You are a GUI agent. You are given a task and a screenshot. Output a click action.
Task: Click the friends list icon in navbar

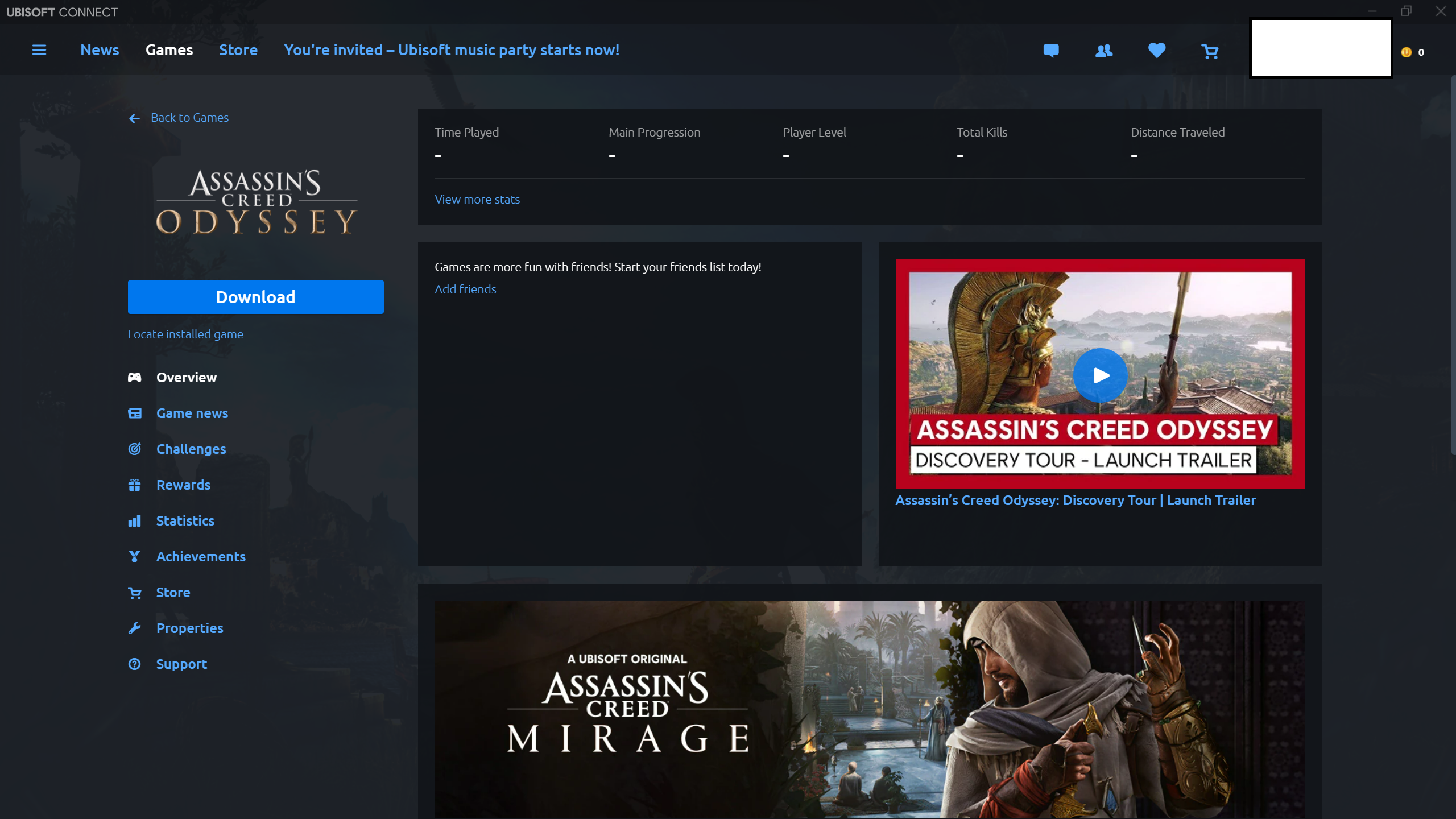pos(1104,50)
